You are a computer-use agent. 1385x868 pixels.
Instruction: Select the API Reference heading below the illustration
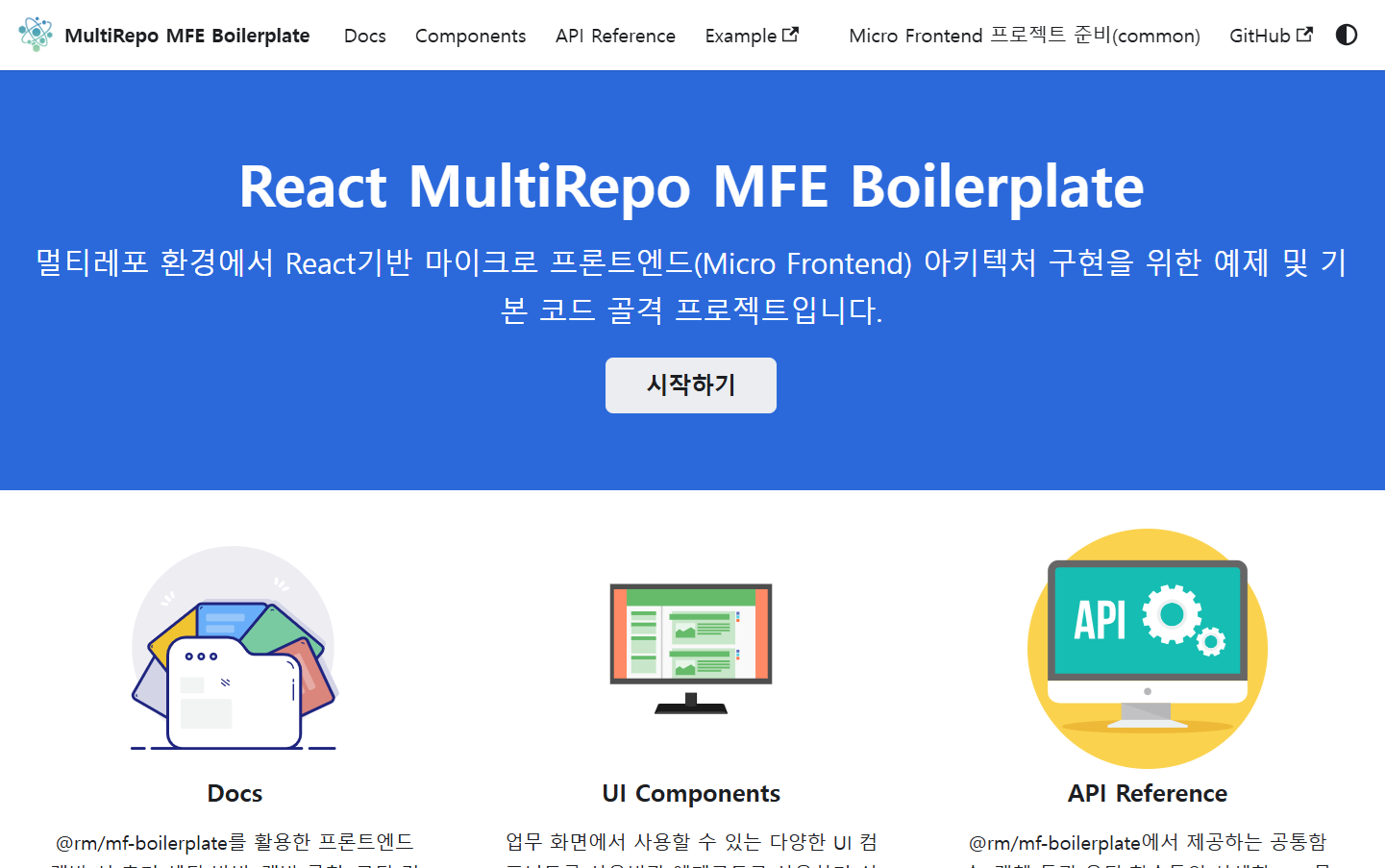[1147, 793]
